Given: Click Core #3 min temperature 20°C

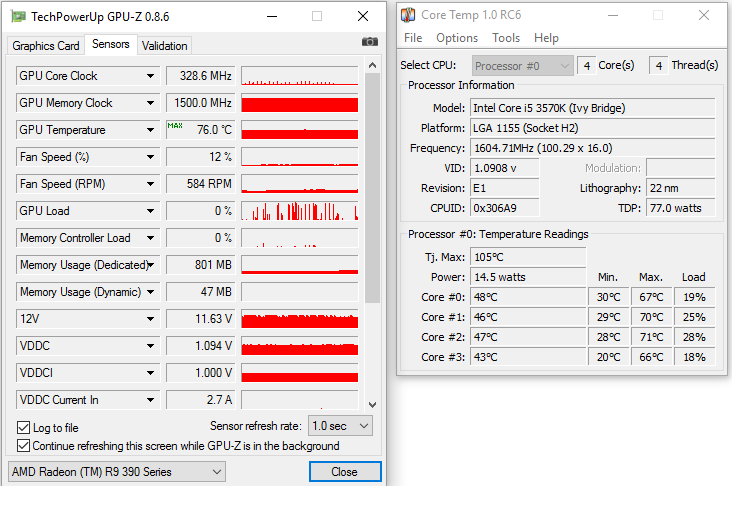Looking at the screenshot, I should [609, 357].
